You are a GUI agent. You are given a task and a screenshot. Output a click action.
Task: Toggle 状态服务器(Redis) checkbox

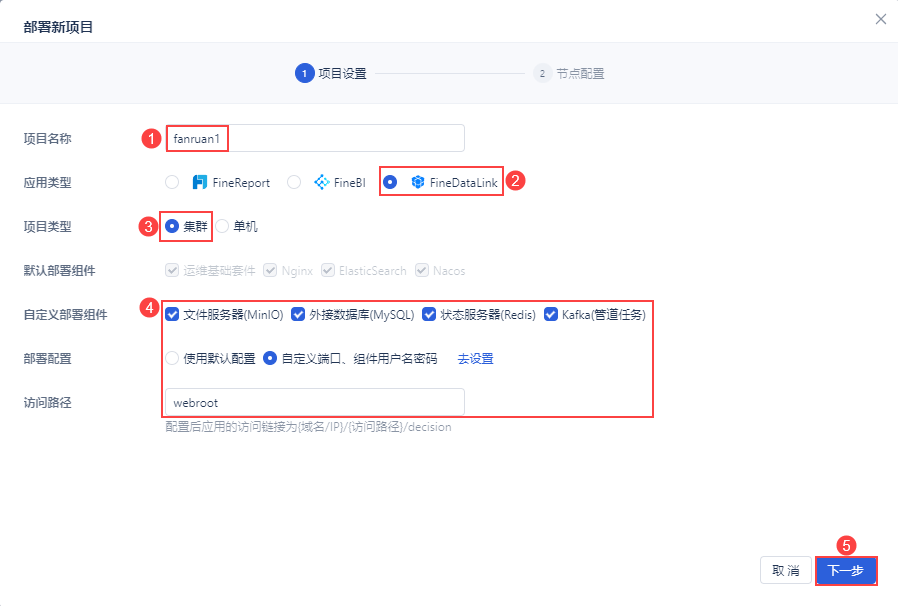(429, 314)
